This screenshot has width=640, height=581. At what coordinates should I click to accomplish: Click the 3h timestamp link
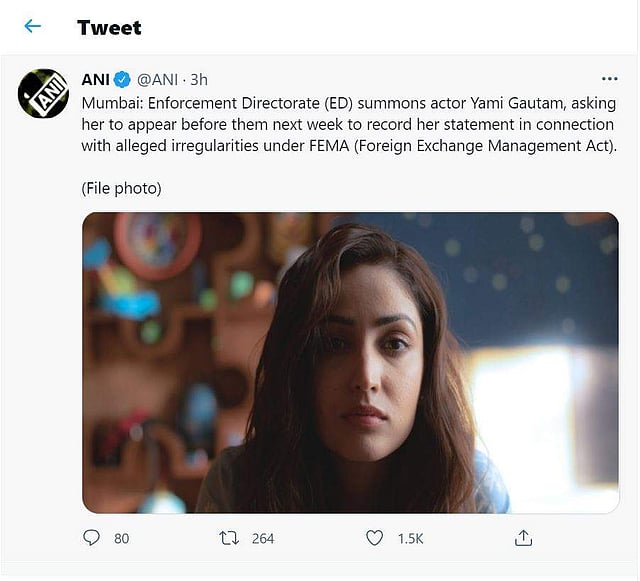pyautogui.click(x=198, y=79)
